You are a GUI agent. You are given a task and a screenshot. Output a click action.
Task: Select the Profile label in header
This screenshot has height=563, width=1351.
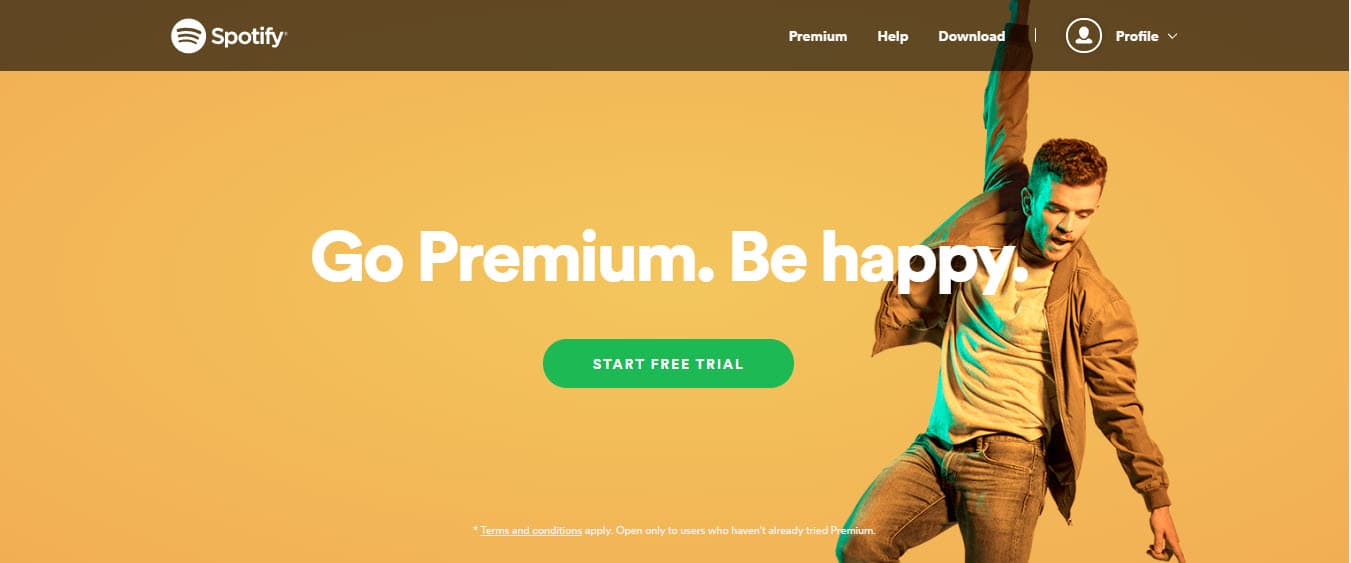(x=1137, y=36)
